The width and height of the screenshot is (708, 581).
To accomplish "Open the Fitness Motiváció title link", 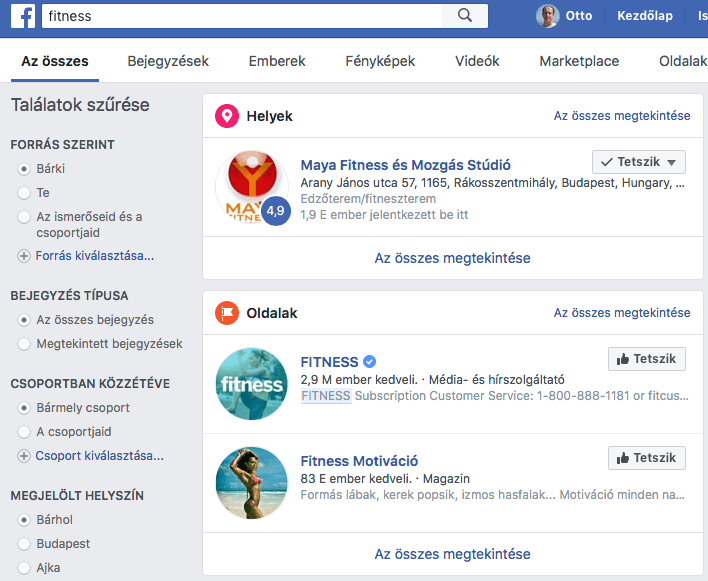I will tap(359, 461).
